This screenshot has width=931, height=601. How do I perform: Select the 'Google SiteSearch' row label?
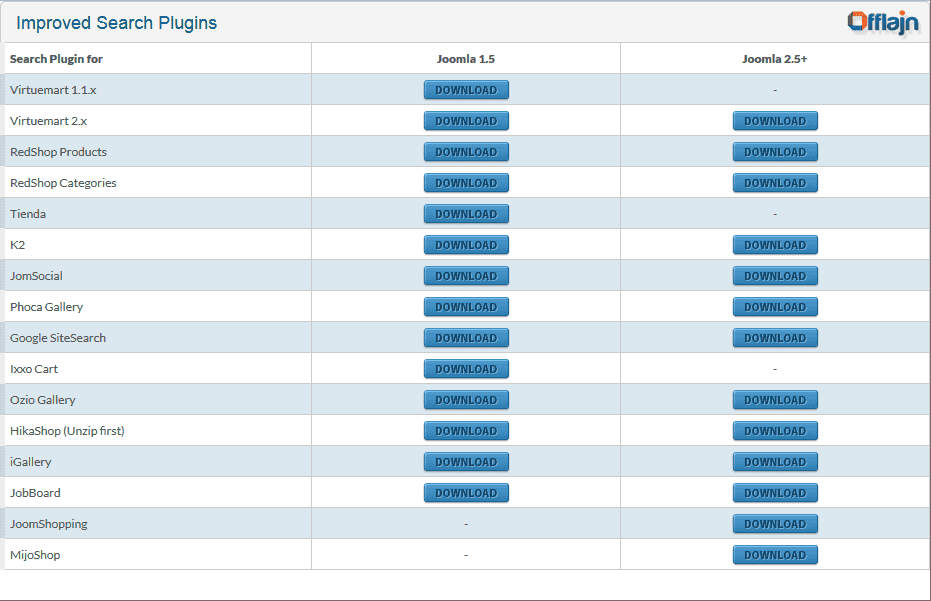(58, 338)
